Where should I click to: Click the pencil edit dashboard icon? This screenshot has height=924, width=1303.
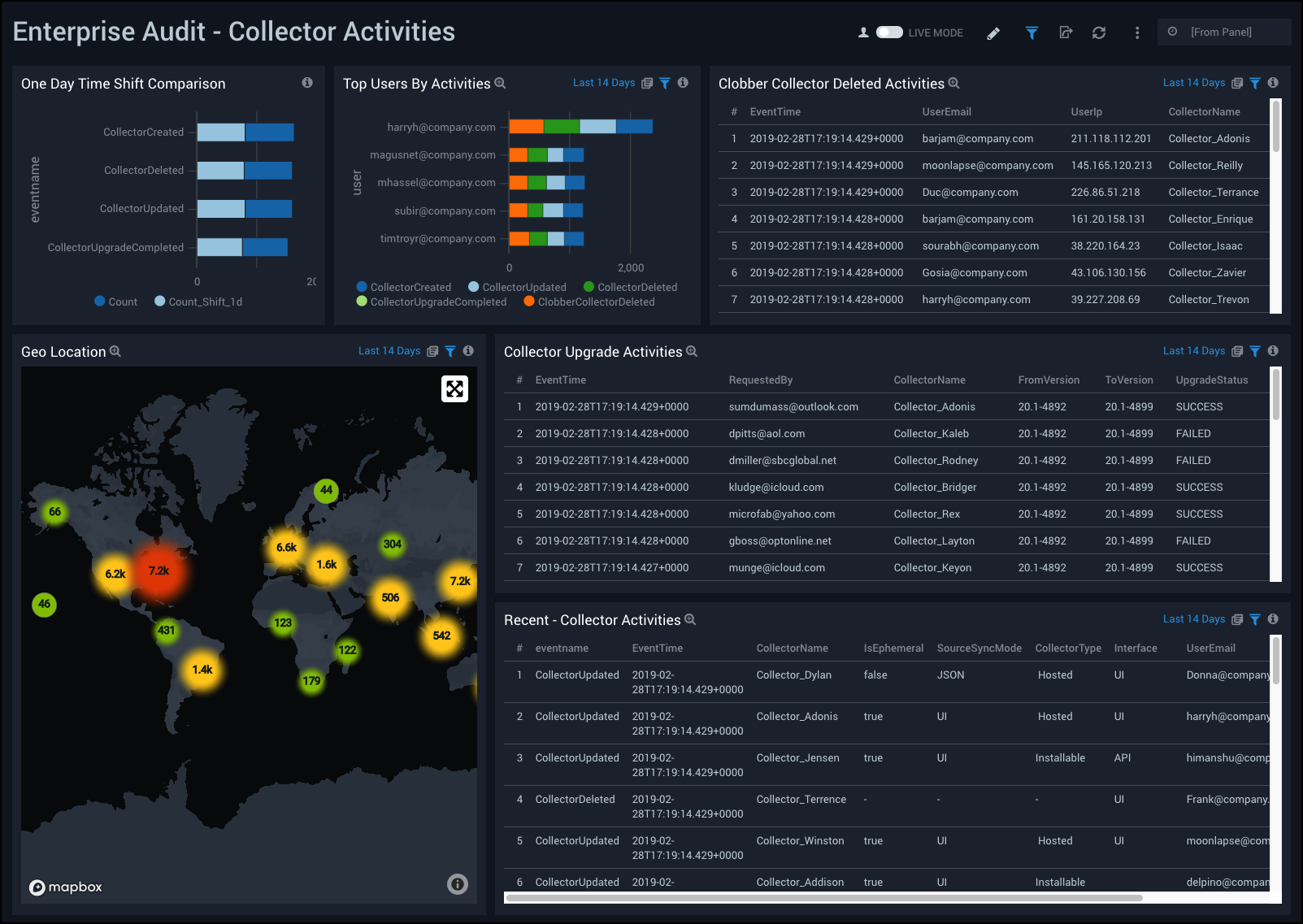pyautogui.click(x=993, y=33)
